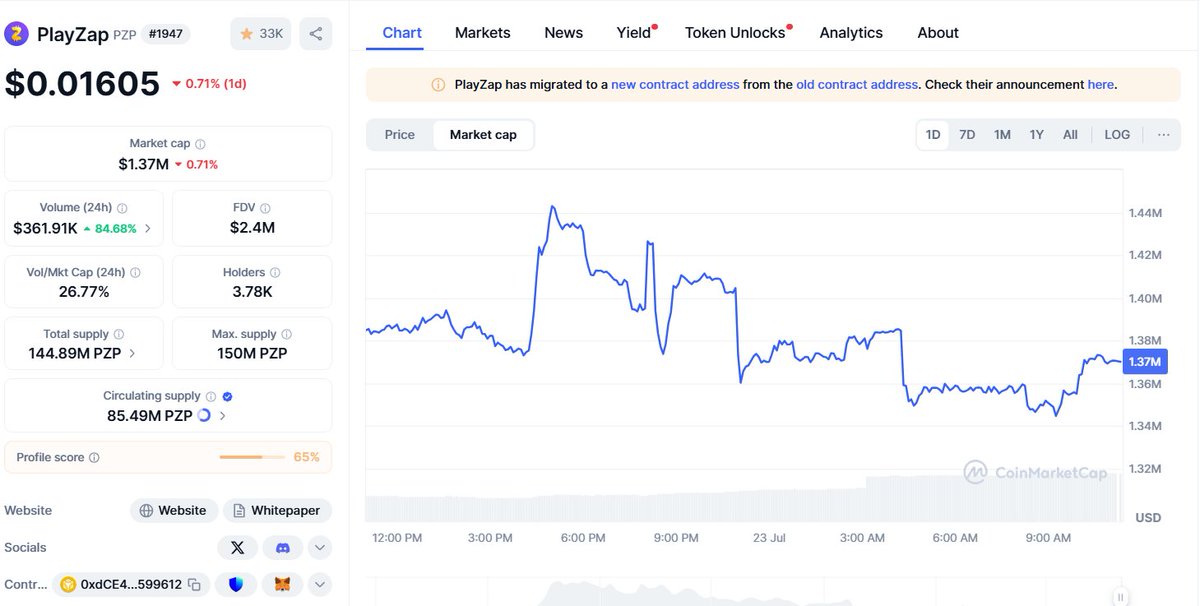Click the 0xdCE4...599612 contract address
This screenshot has width=1200, height=606.
(x=131, y=584)
